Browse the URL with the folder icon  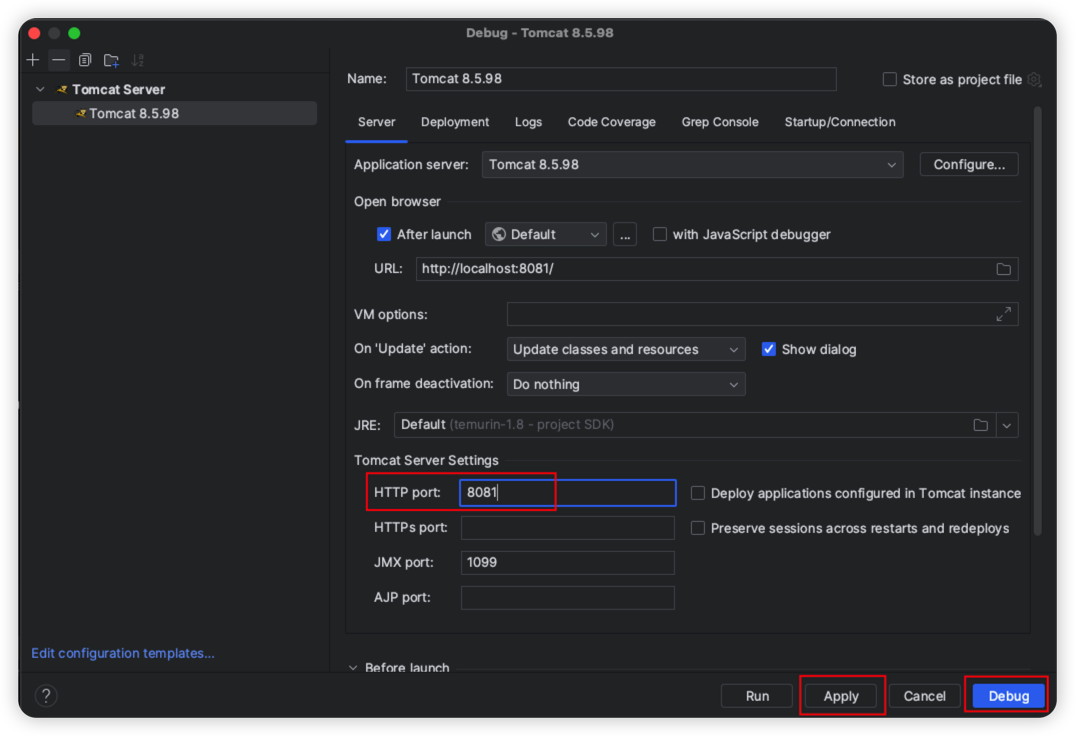click(1003, 269)
